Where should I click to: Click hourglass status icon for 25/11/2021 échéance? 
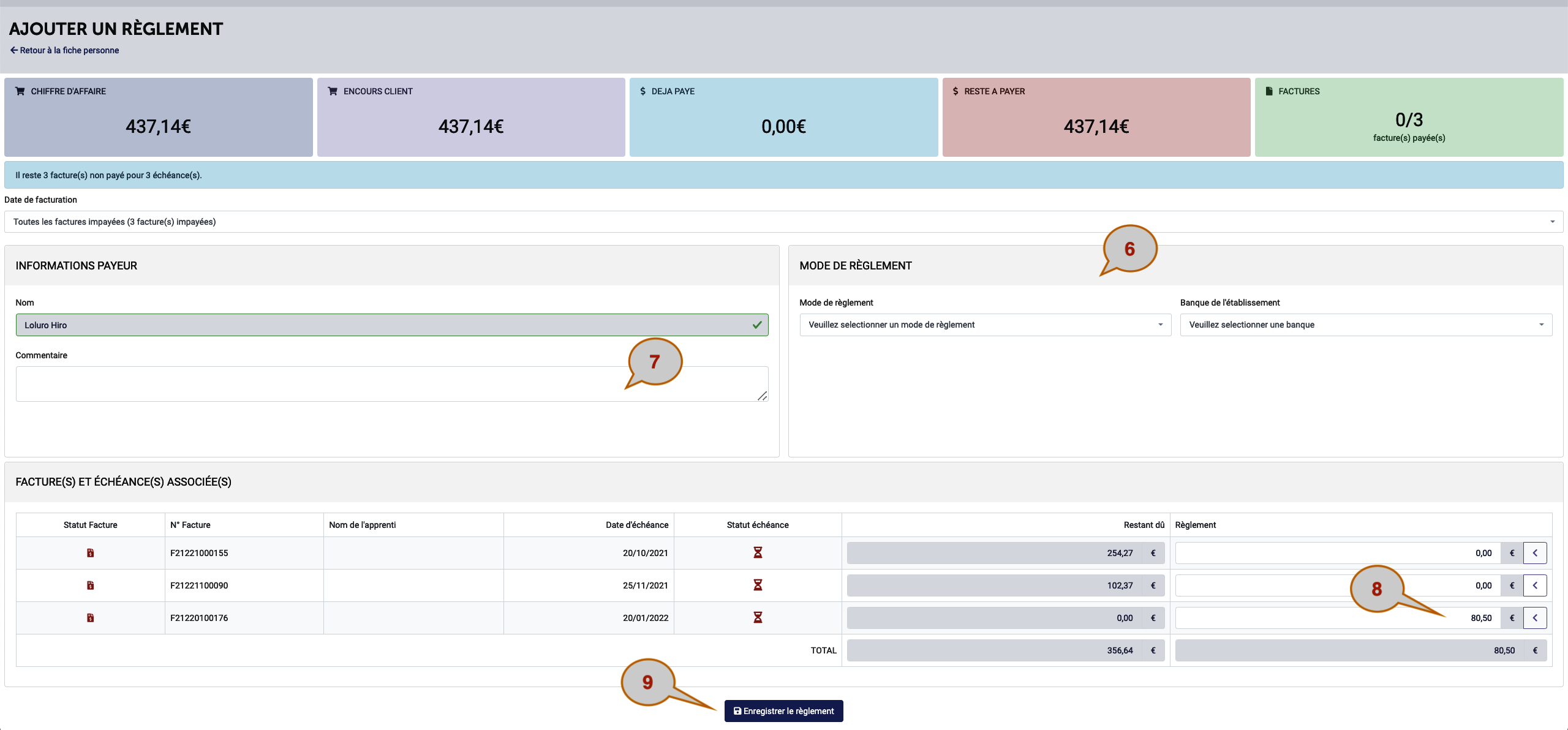[x=758, y=585]
